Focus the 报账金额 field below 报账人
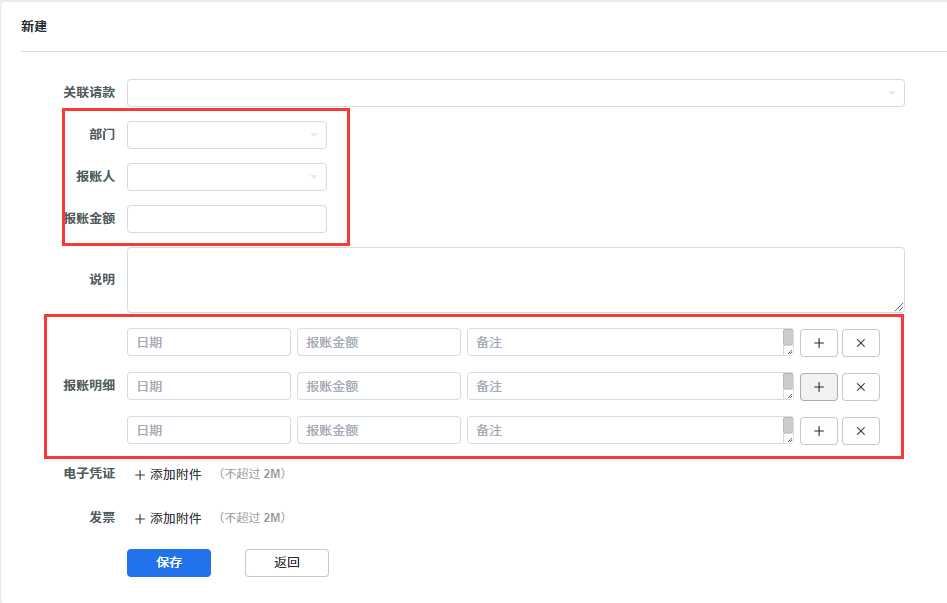Viewport: 947px width, 603px height. pos(226,219)
